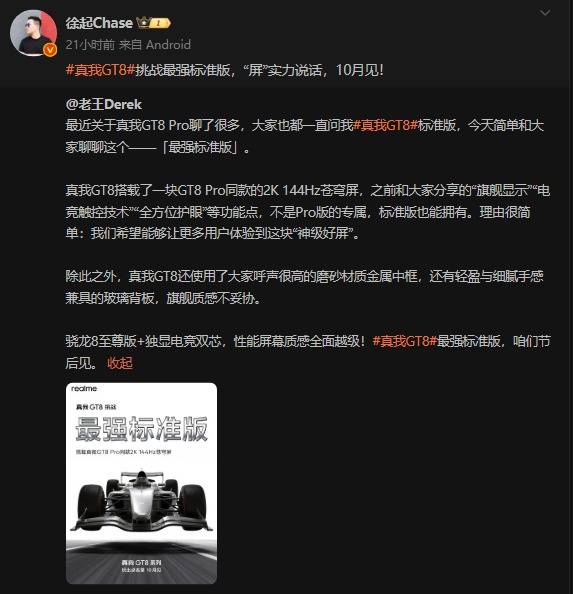Image resolution: width=573 pixels, height=594 pixels.
Task: Open #真我GT8# hashtag before 标准版 text
Action: click(x=385, y=125)
